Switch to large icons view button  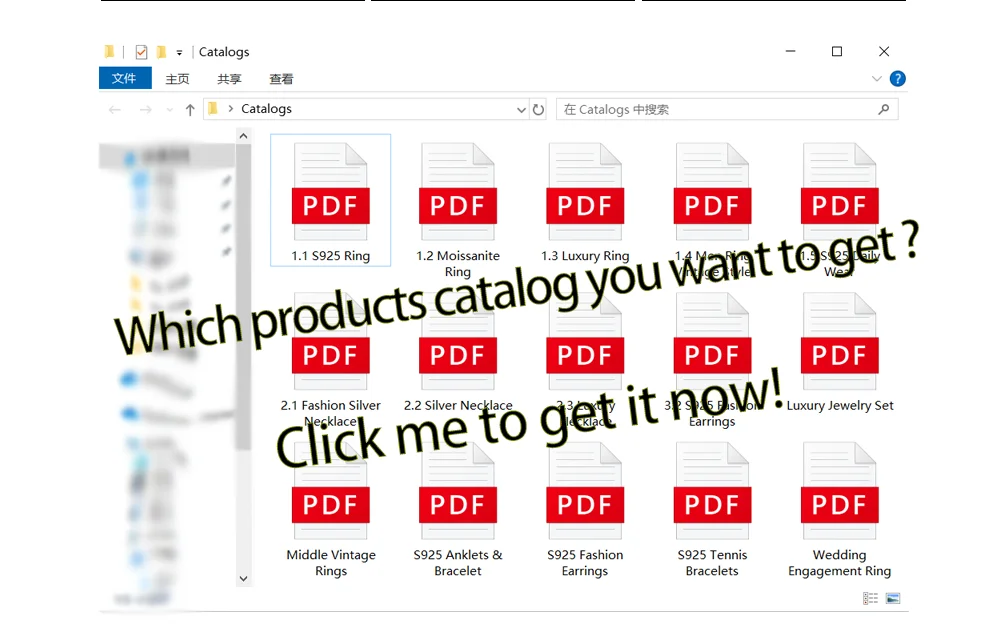[893, 598]
